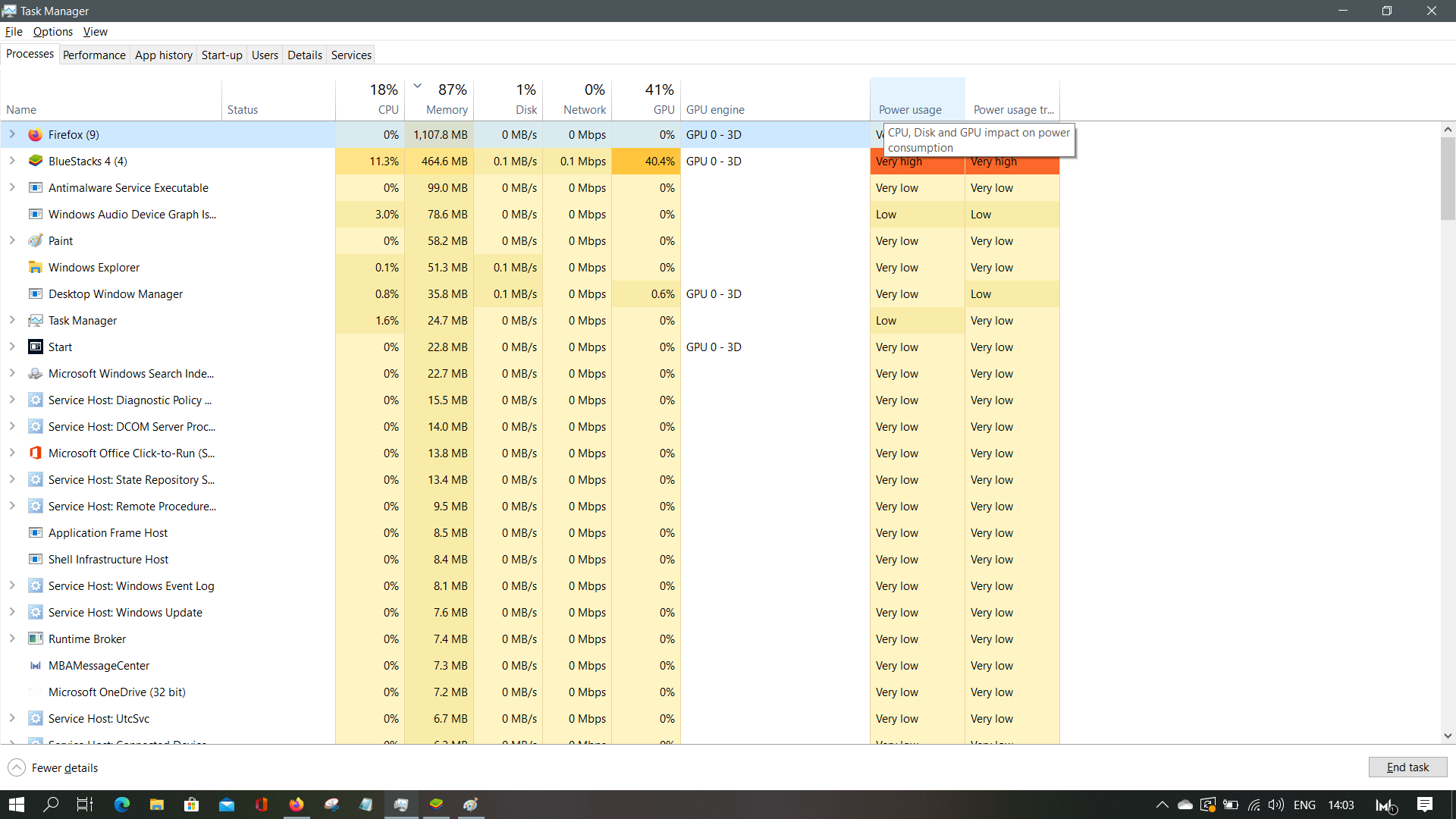Open File Explorer from the taskbar
Image resolution: width=1456 pixels, height=819 pixels.
tap(156, 805)
